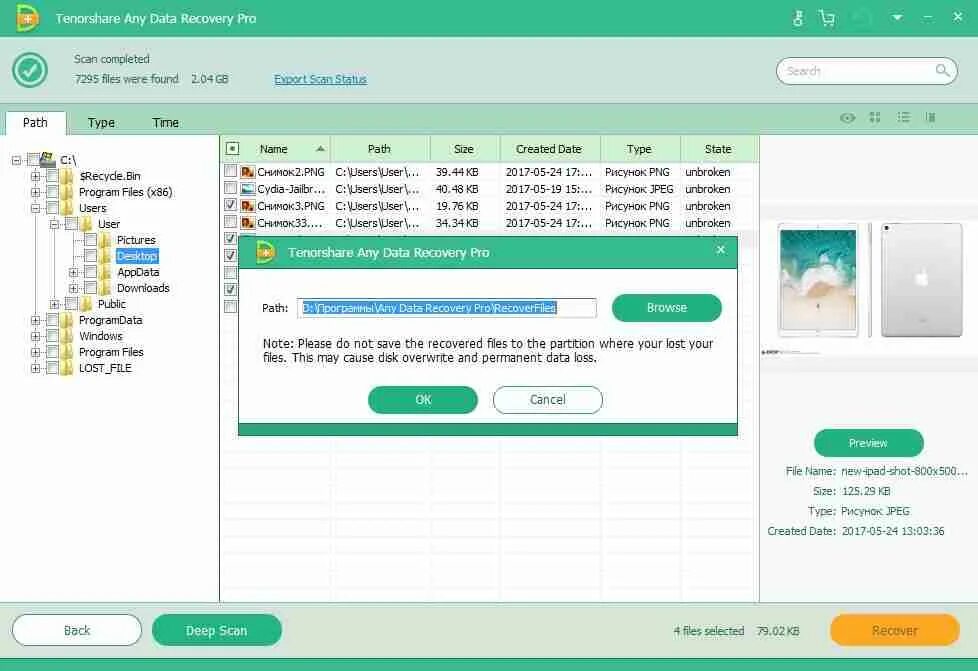Check the Downloads folder checkbox

[90, 288]
